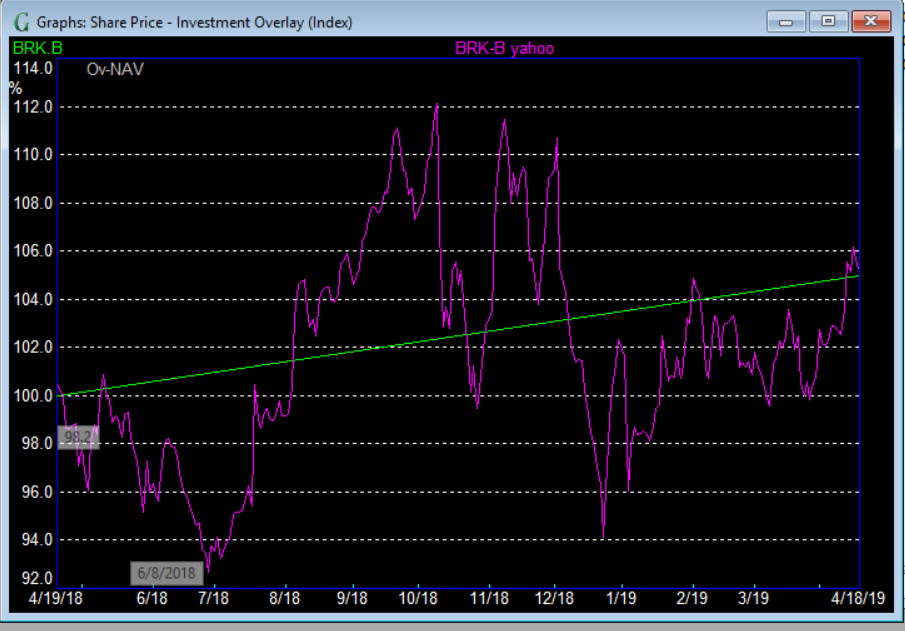Click the % unit label on the axis

[x=16, y=88]
